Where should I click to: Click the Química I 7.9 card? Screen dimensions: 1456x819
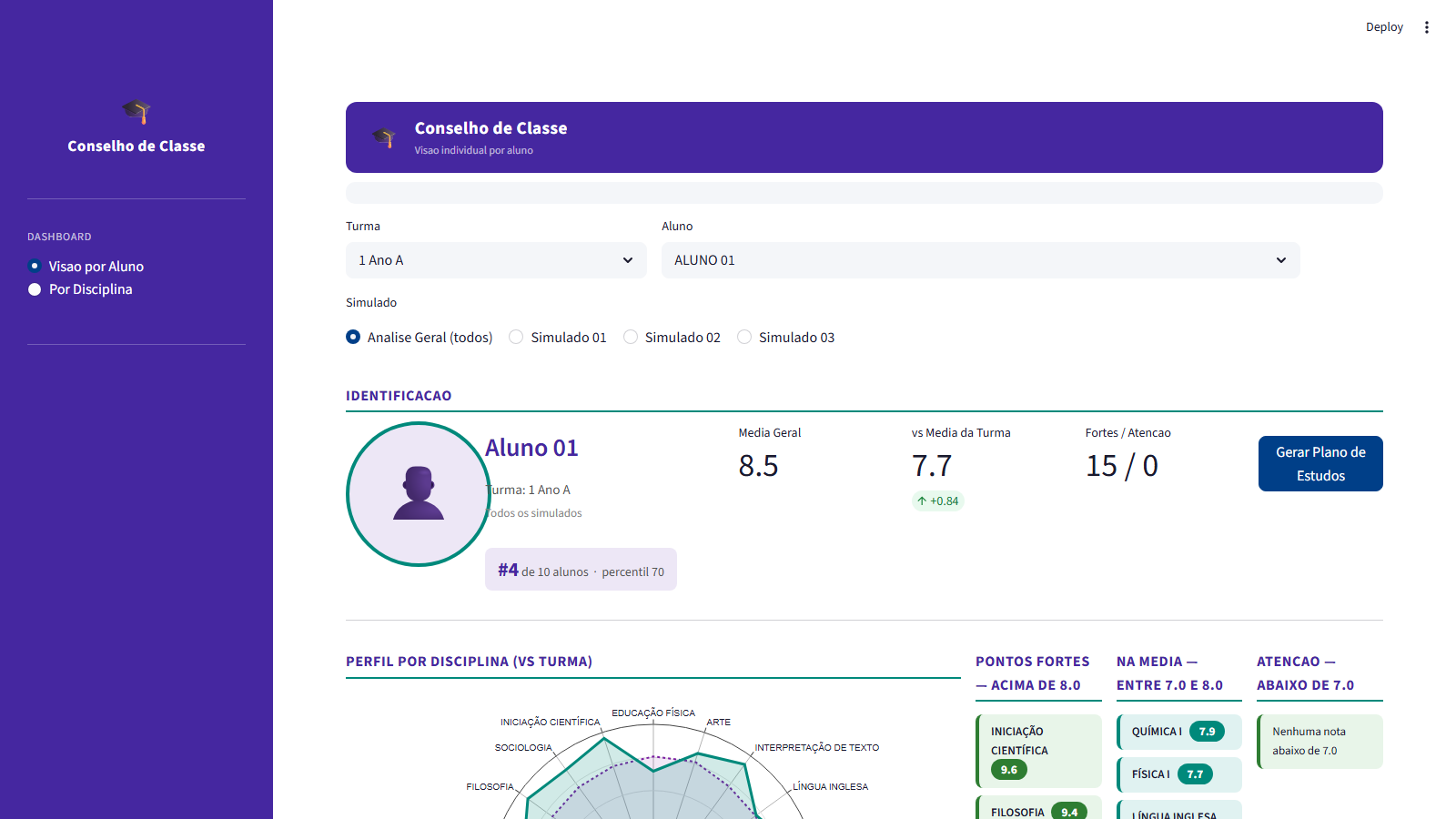point(1179,732)
